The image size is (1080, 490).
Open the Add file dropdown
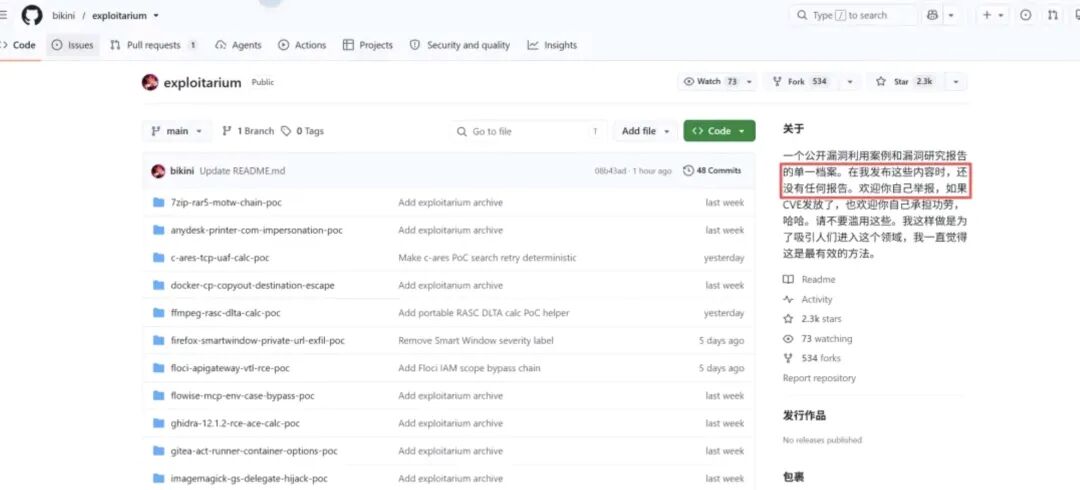[x=645, y=131]
